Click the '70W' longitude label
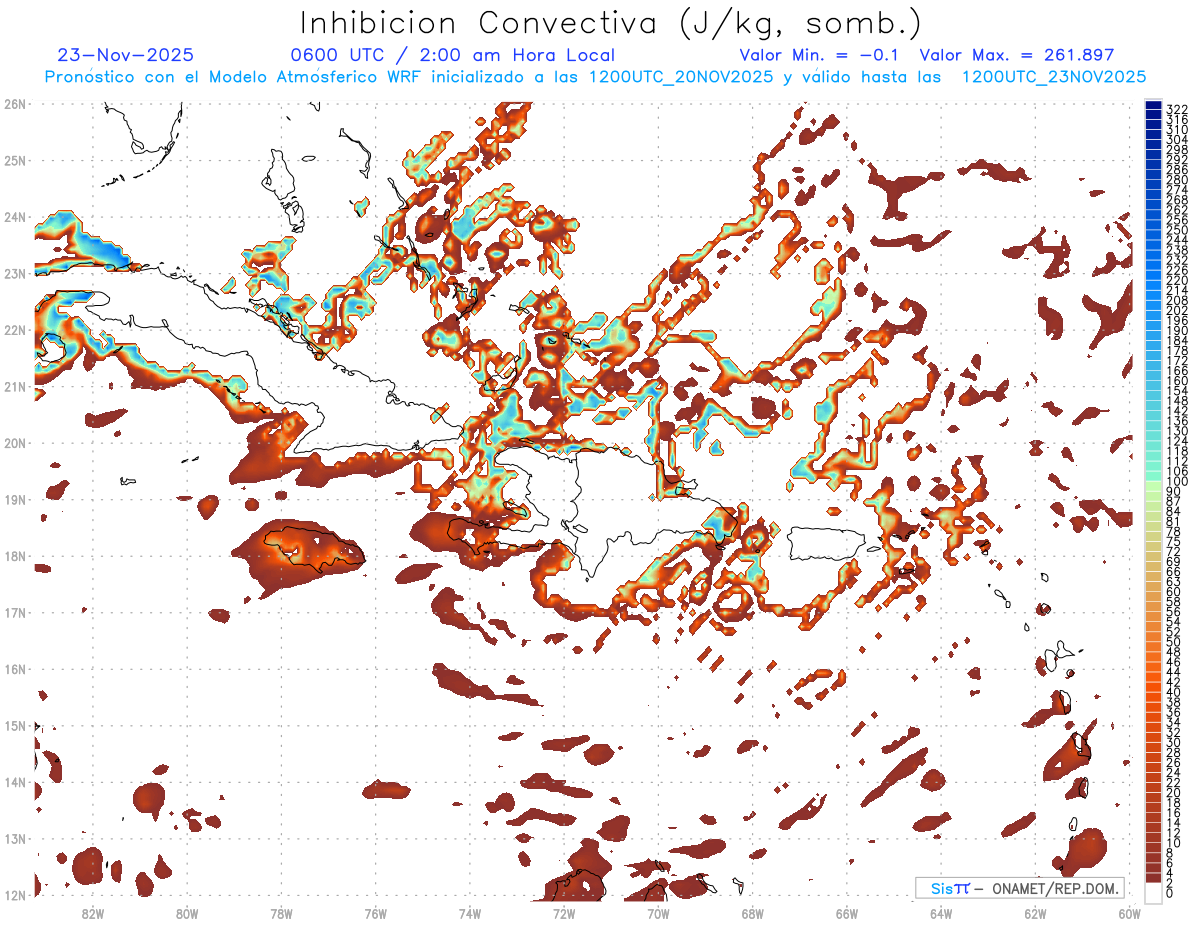Viewport: 1200px width, 927px height. (658, 913)
